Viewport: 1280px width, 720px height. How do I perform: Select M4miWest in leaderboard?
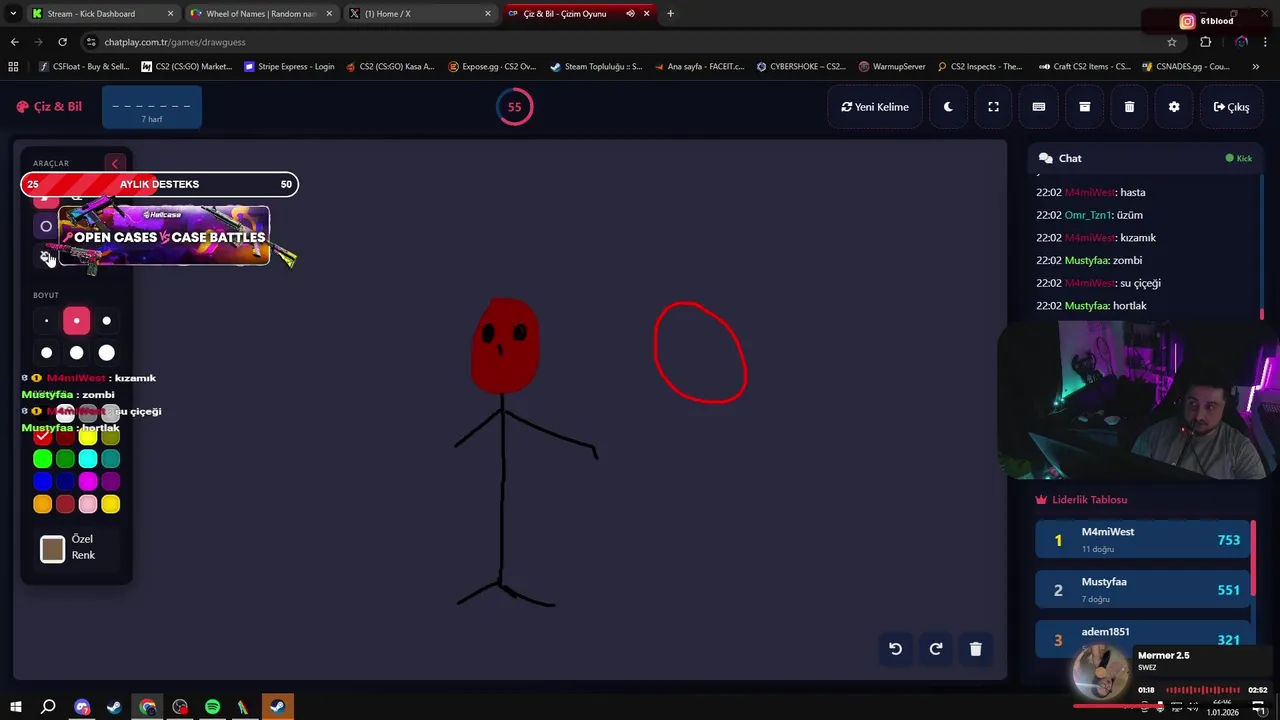1143,540
